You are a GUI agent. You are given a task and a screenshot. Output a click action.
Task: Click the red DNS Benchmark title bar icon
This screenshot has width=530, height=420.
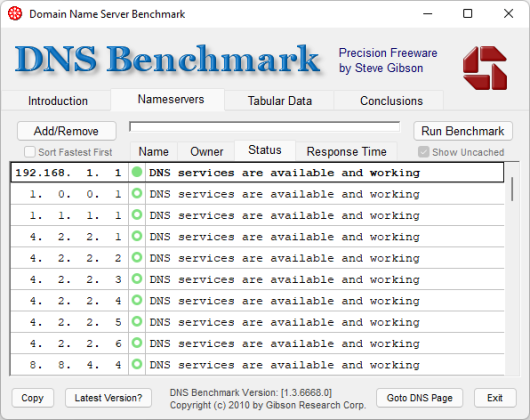click(x=15, y=14)
